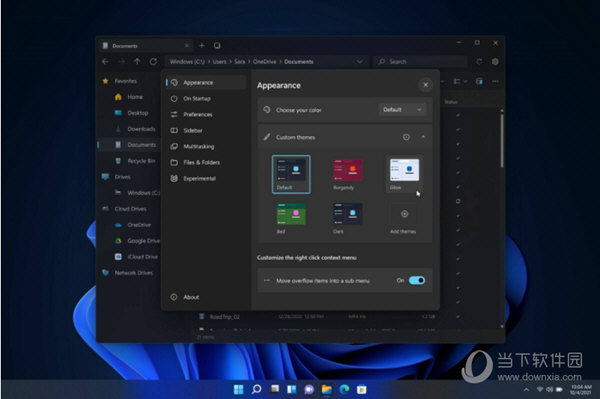Open the About settings page

[x=206, y=297]
